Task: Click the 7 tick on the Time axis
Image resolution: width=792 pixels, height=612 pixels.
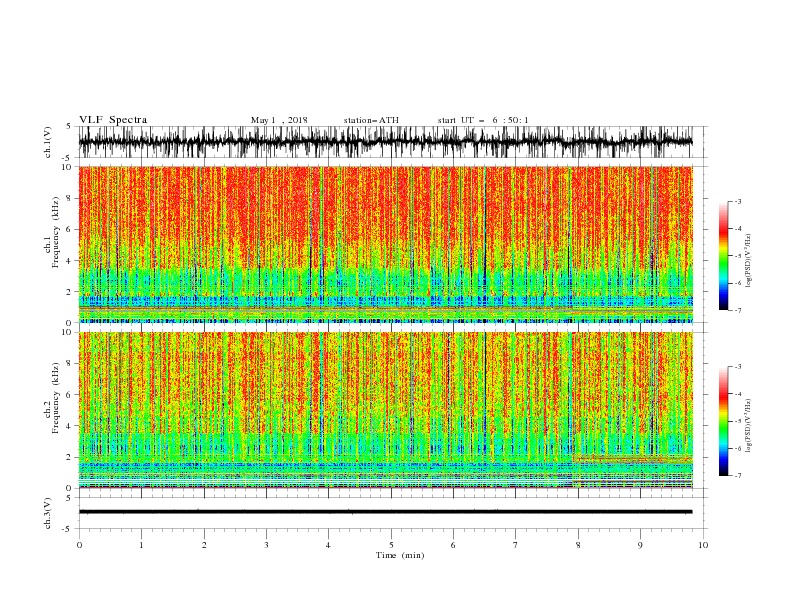Action: coord(516,545)
